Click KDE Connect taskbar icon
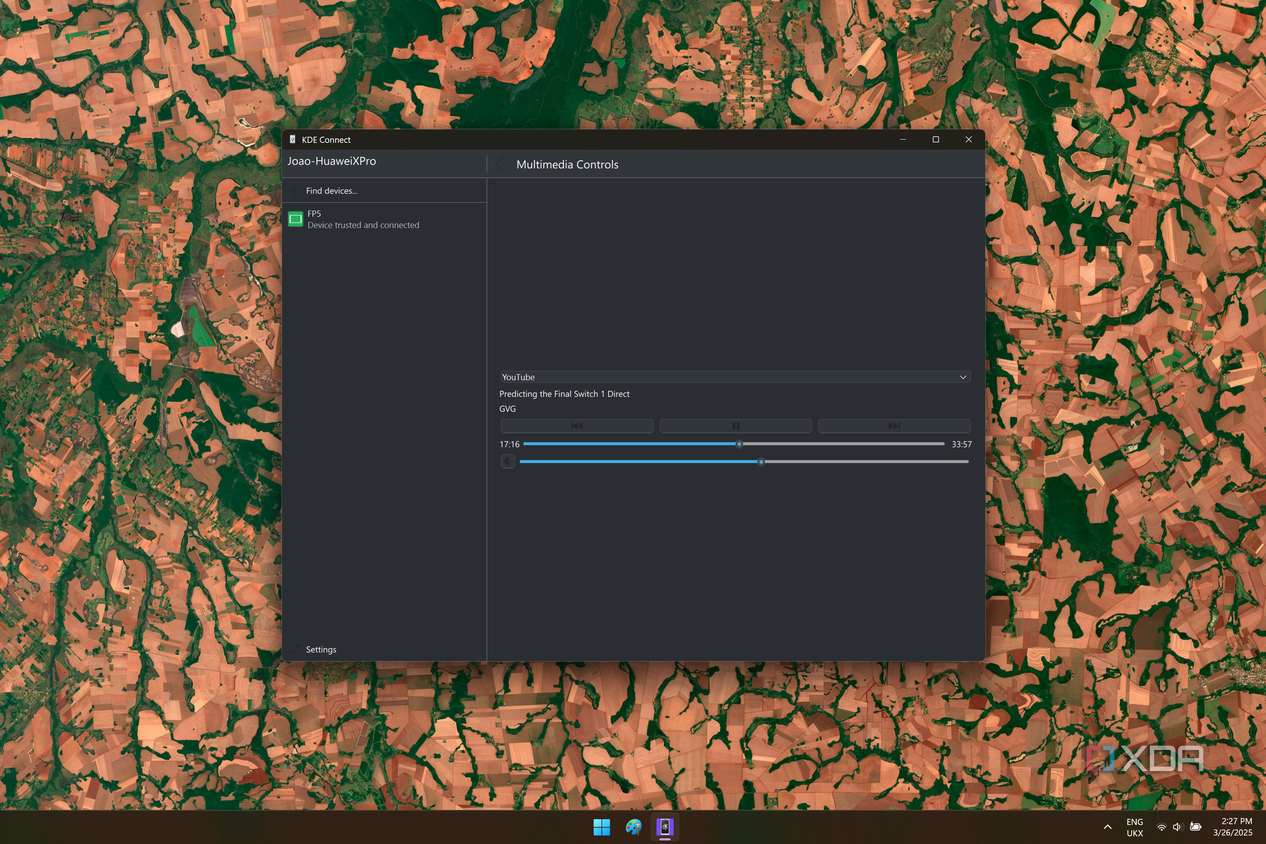This screenshot has width=1266, height=844. (664, 827)
